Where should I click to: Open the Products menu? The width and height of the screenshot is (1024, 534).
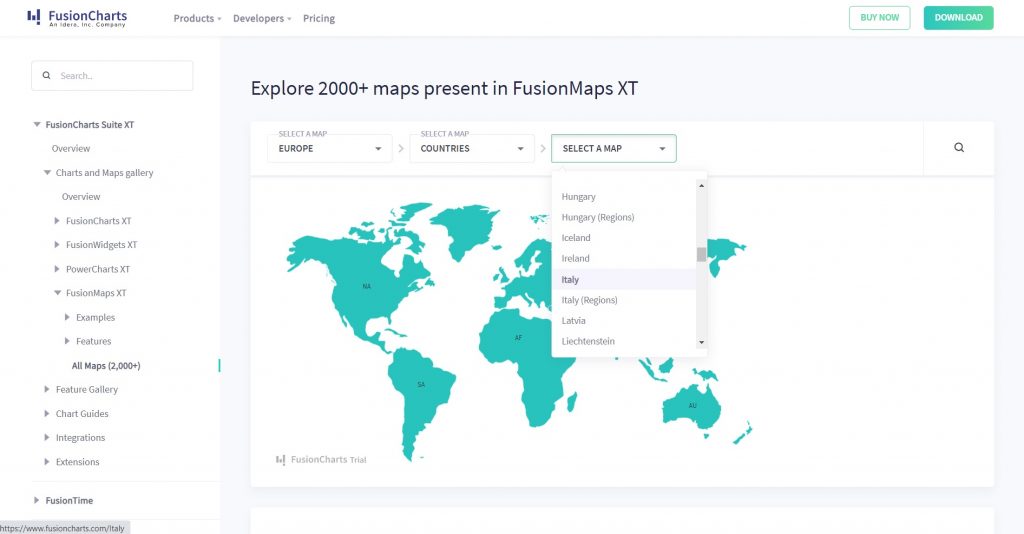click(x=197, y=18)
